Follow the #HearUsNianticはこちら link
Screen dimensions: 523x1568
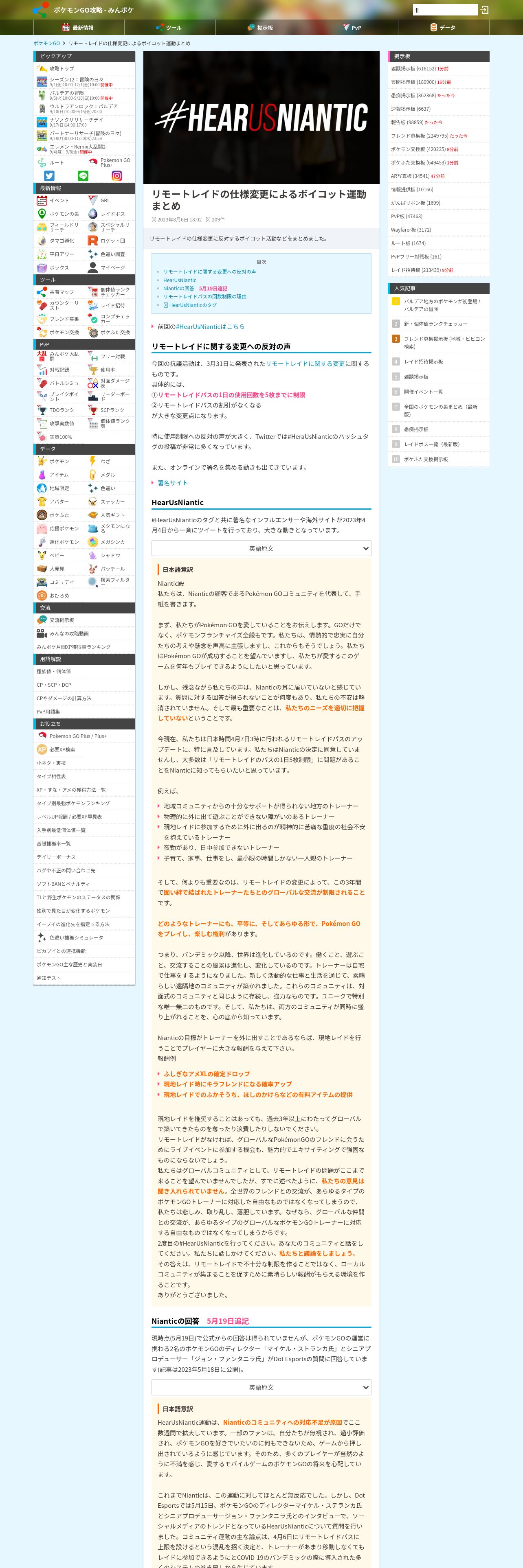click(x=210, y=327)
